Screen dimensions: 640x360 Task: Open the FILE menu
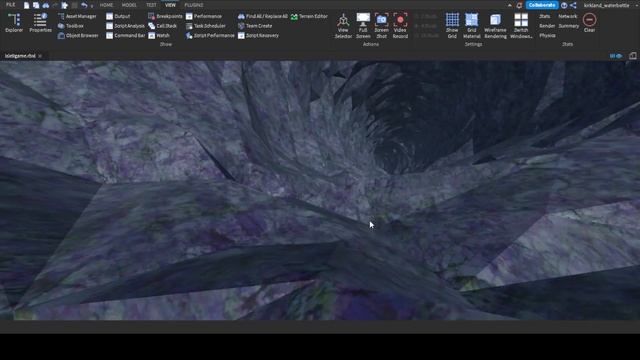(11, 5)
